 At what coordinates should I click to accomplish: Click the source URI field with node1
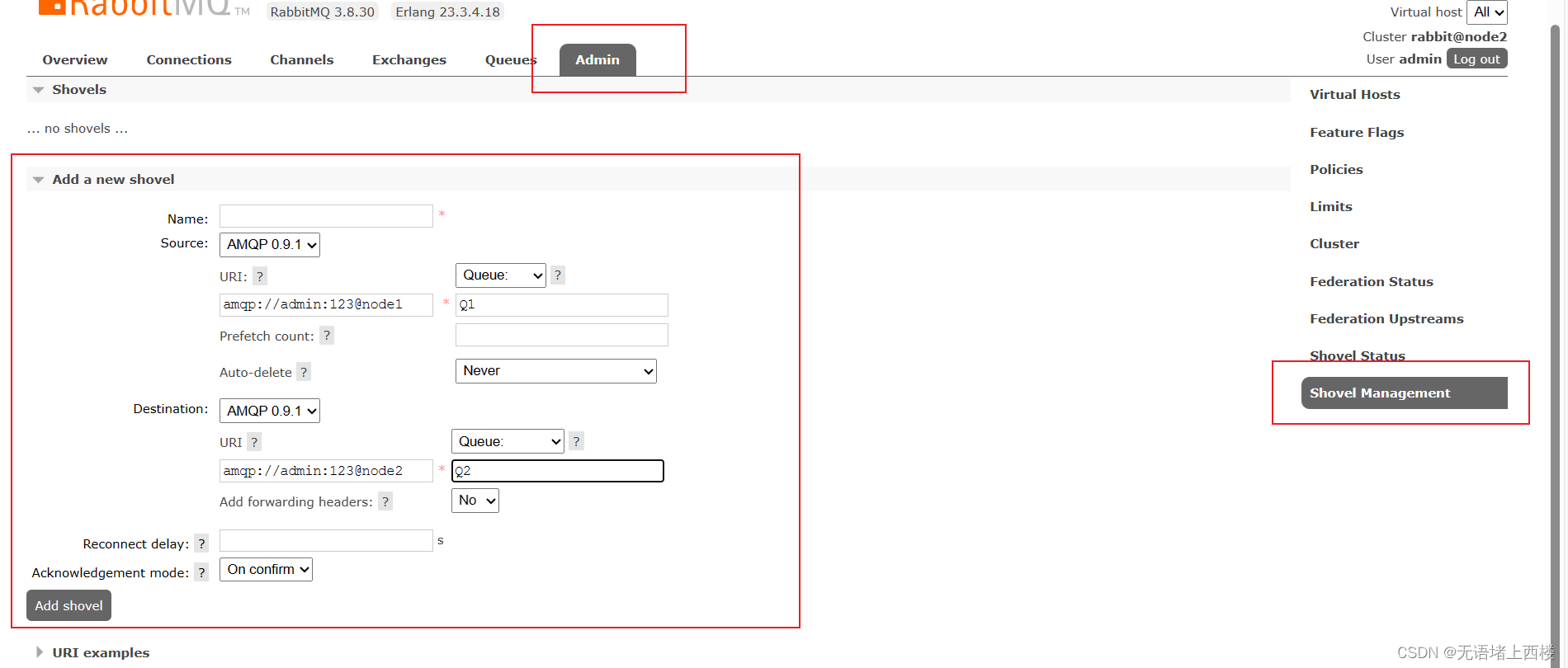(x=326, y=305)
